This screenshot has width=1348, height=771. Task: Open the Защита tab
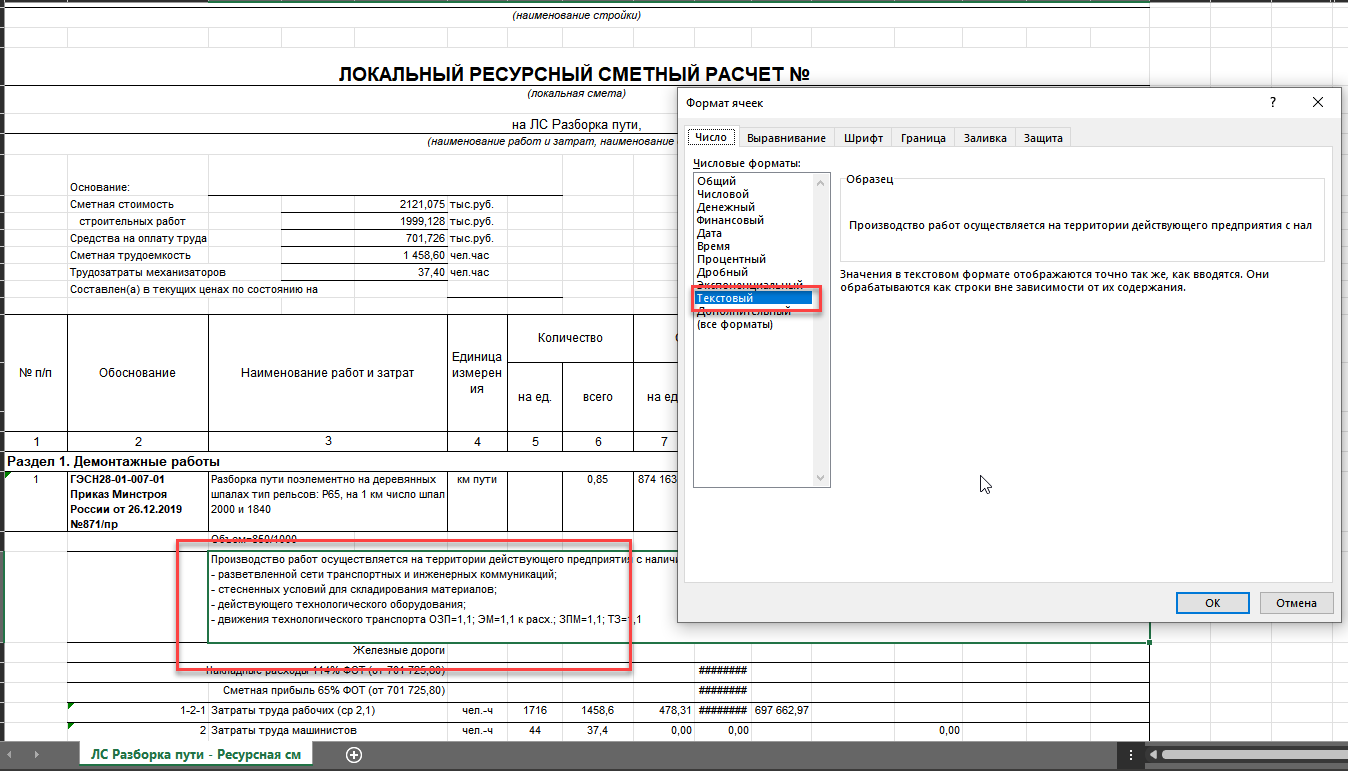(1043, 138)
